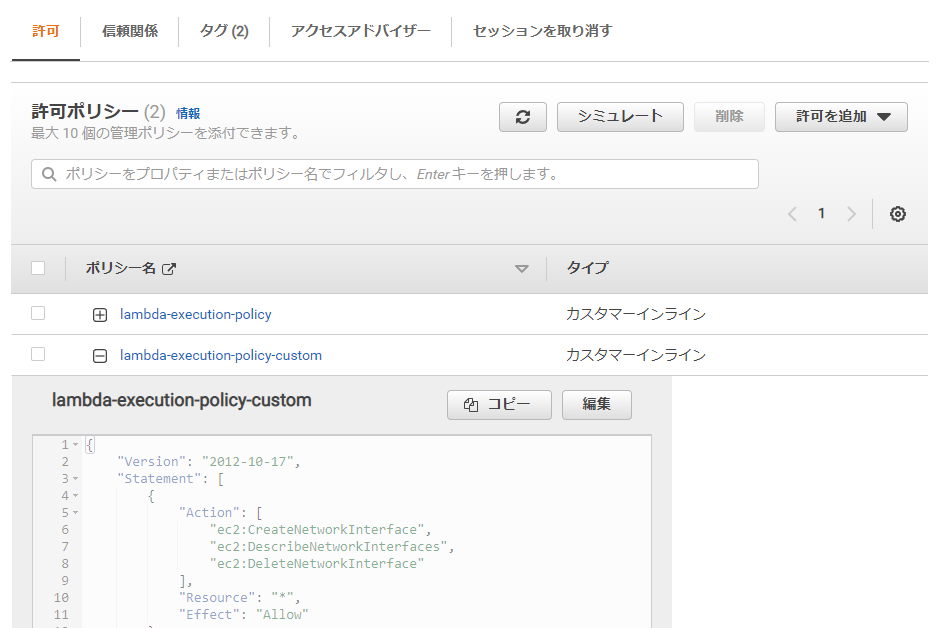Open lambda-execution-policy-custom link
Screen dimensions: 941x628
point(221,355)
